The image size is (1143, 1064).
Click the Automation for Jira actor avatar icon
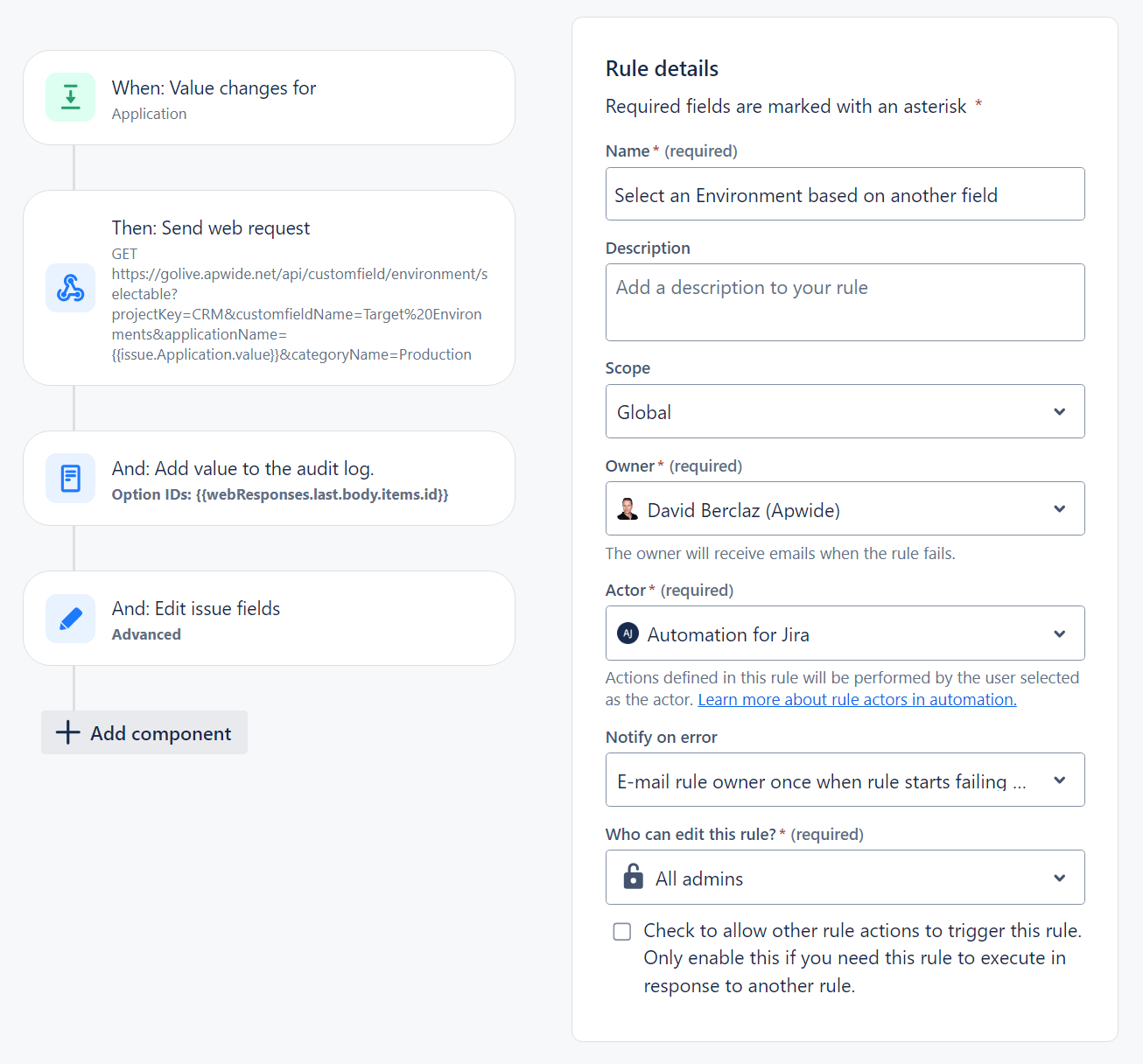coord(628,633)
